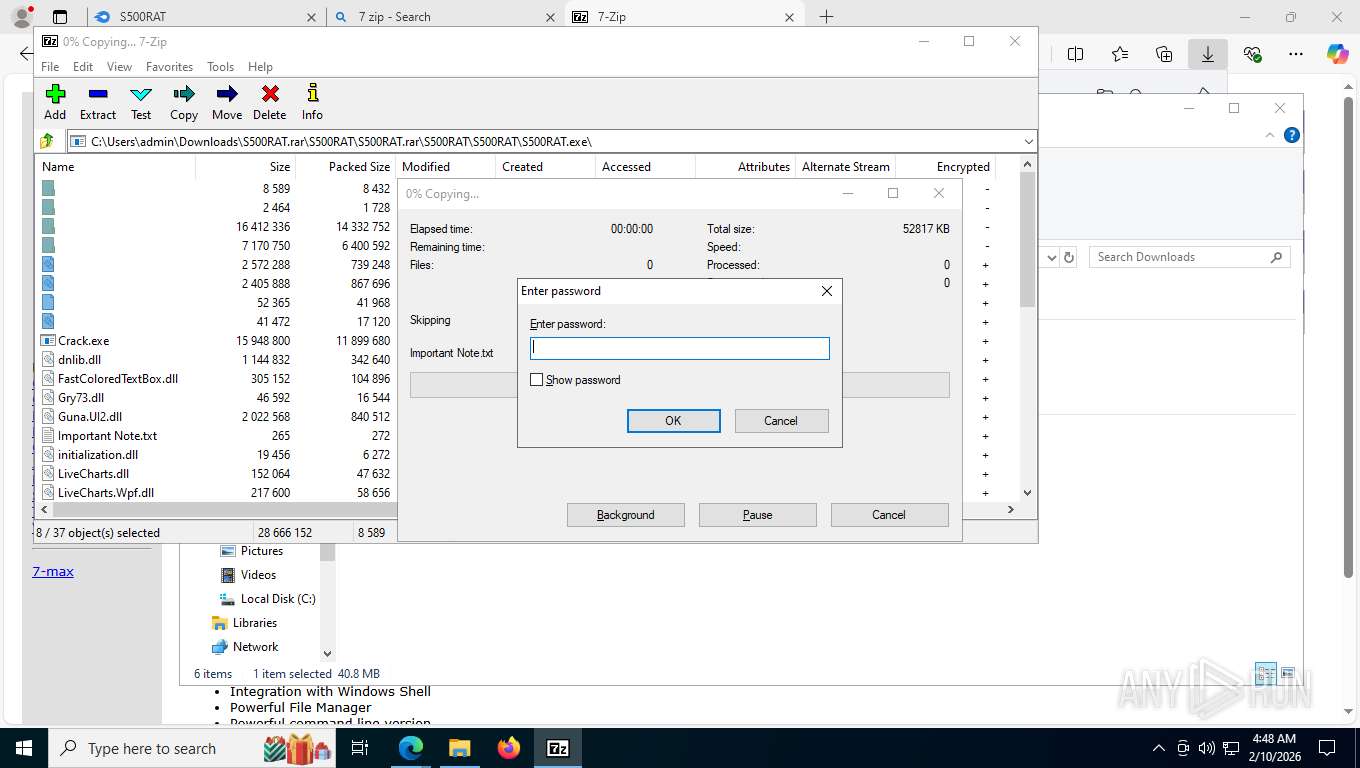Click the 7-Zip taskbar icon

558,748
